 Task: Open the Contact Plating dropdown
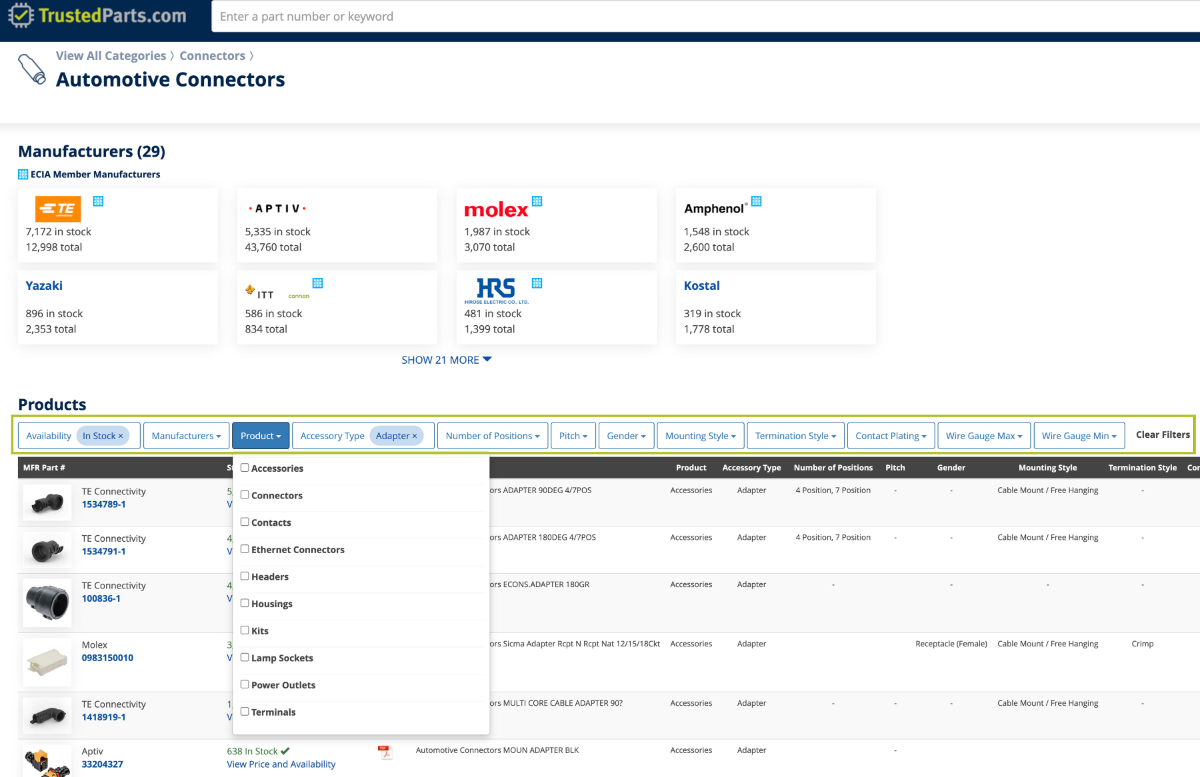pos(891,436)
